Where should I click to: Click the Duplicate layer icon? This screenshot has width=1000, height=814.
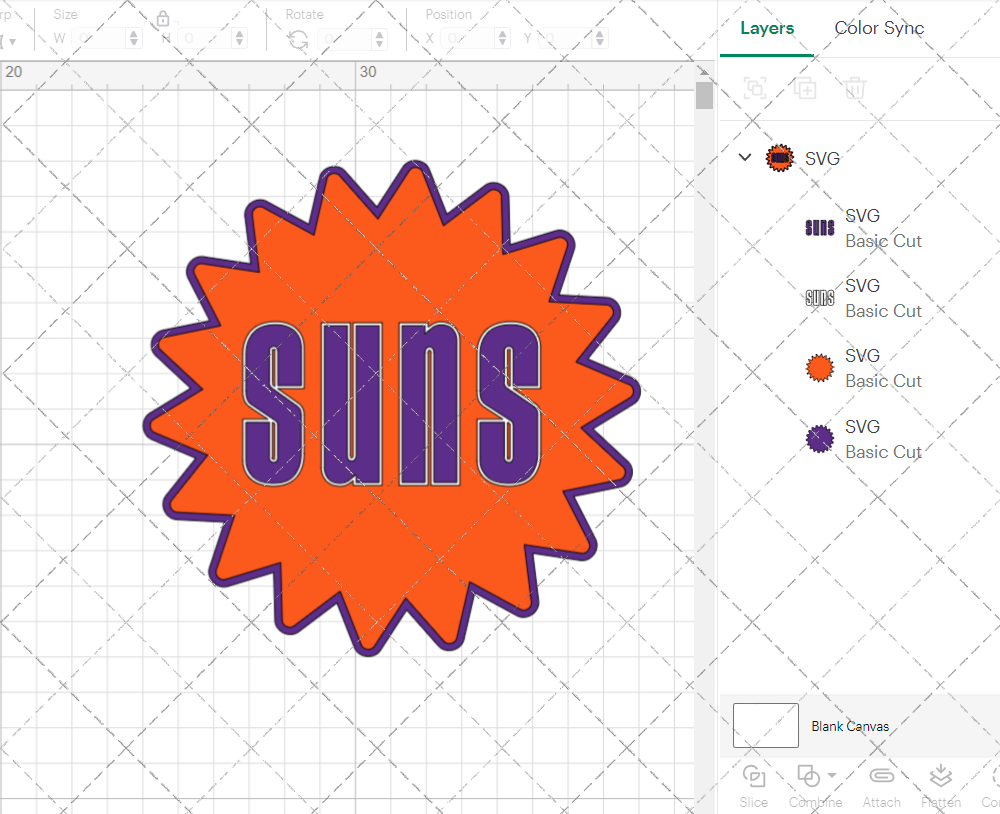(804, 88)
